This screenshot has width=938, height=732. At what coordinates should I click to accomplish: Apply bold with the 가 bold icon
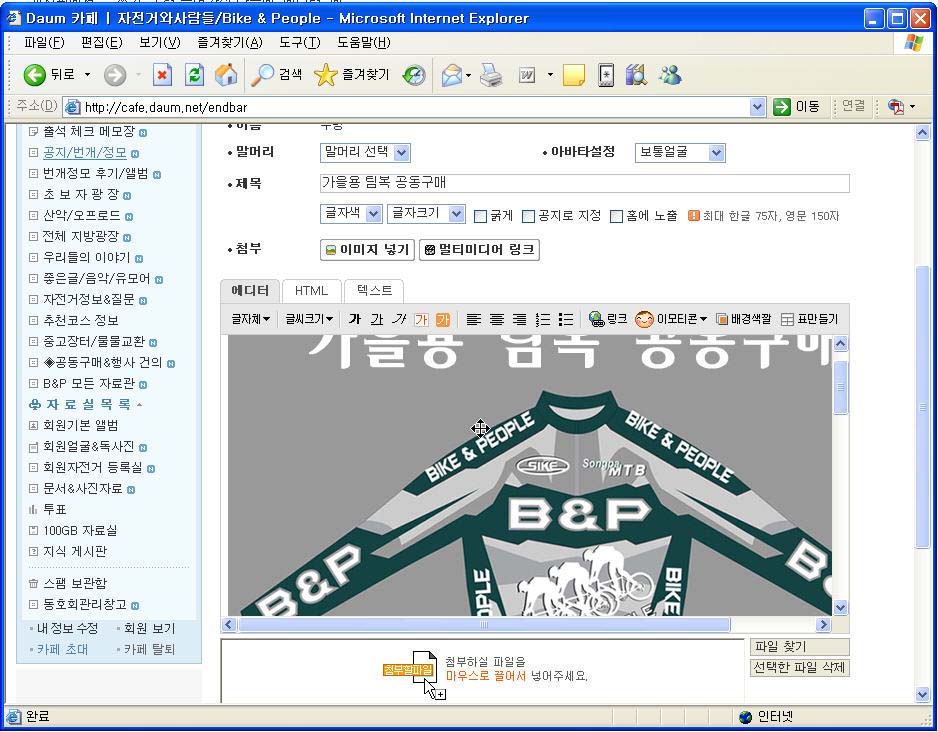355,319
